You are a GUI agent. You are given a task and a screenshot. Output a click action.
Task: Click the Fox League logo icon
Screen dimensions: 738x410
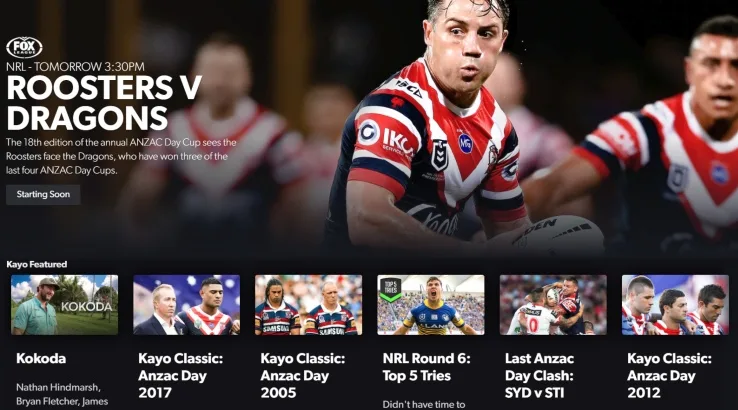point(24,48)
